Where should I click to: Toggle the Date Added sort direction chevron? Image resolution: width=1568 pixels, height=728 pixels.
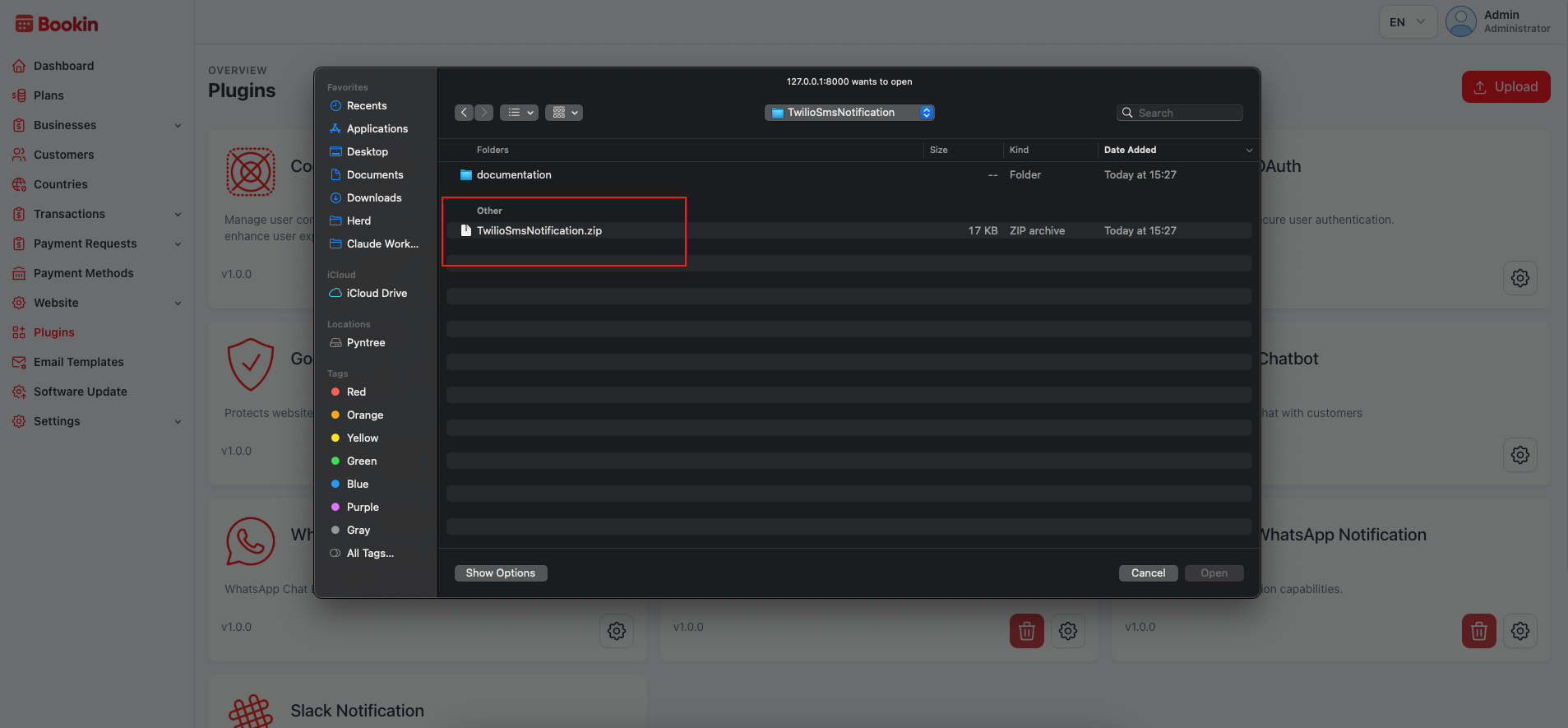coord(1249,150)
